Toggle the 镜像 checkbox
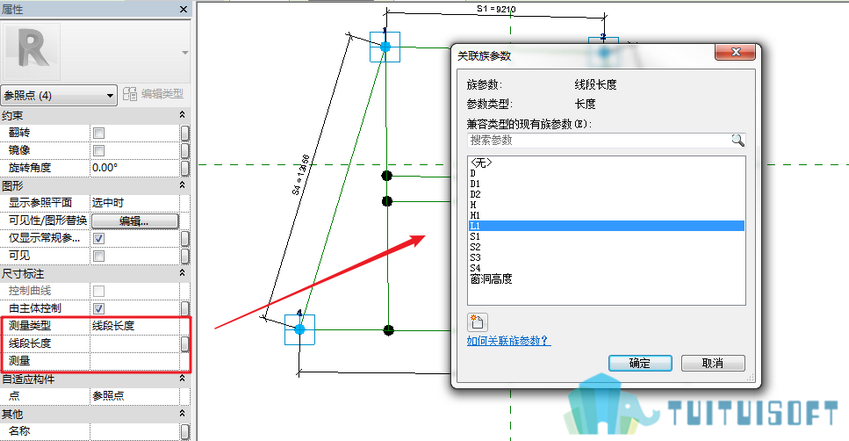This screenshot has height=441, width=849. point(99,150)
